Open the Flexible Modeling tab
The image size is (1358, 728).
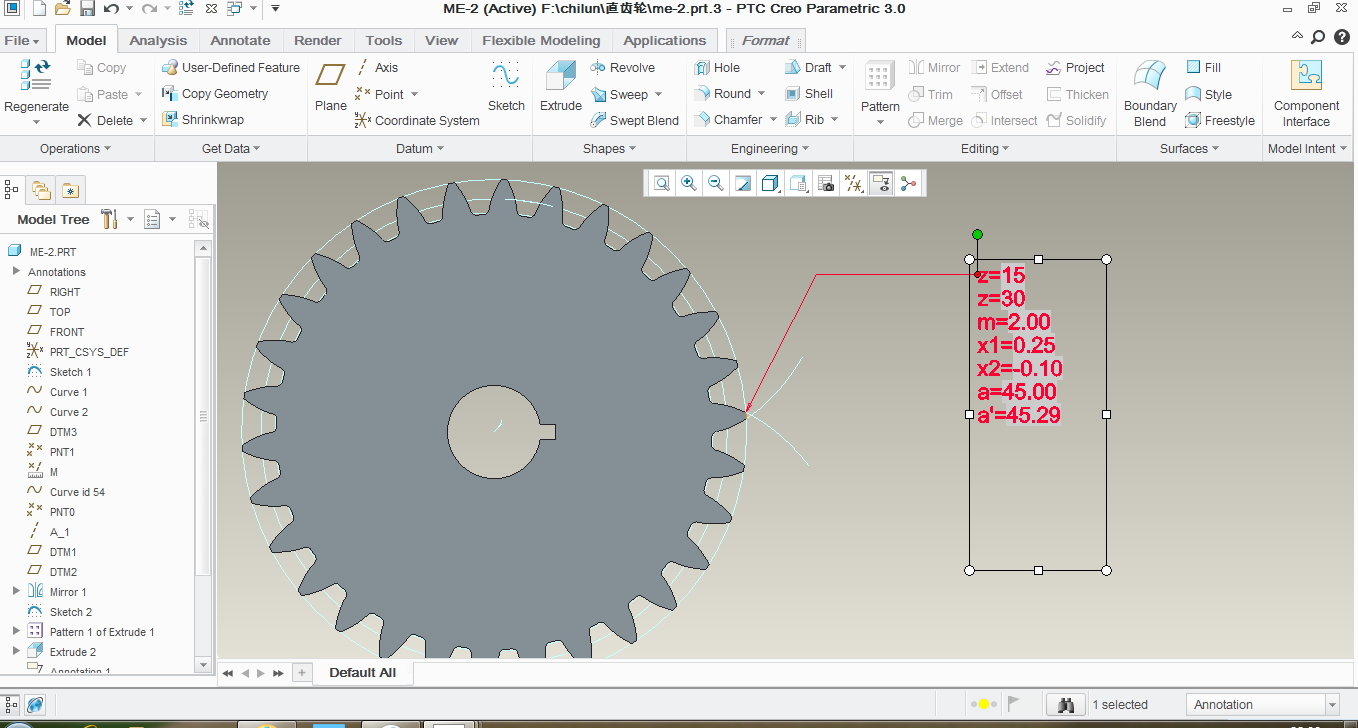[x=541, y=41]
